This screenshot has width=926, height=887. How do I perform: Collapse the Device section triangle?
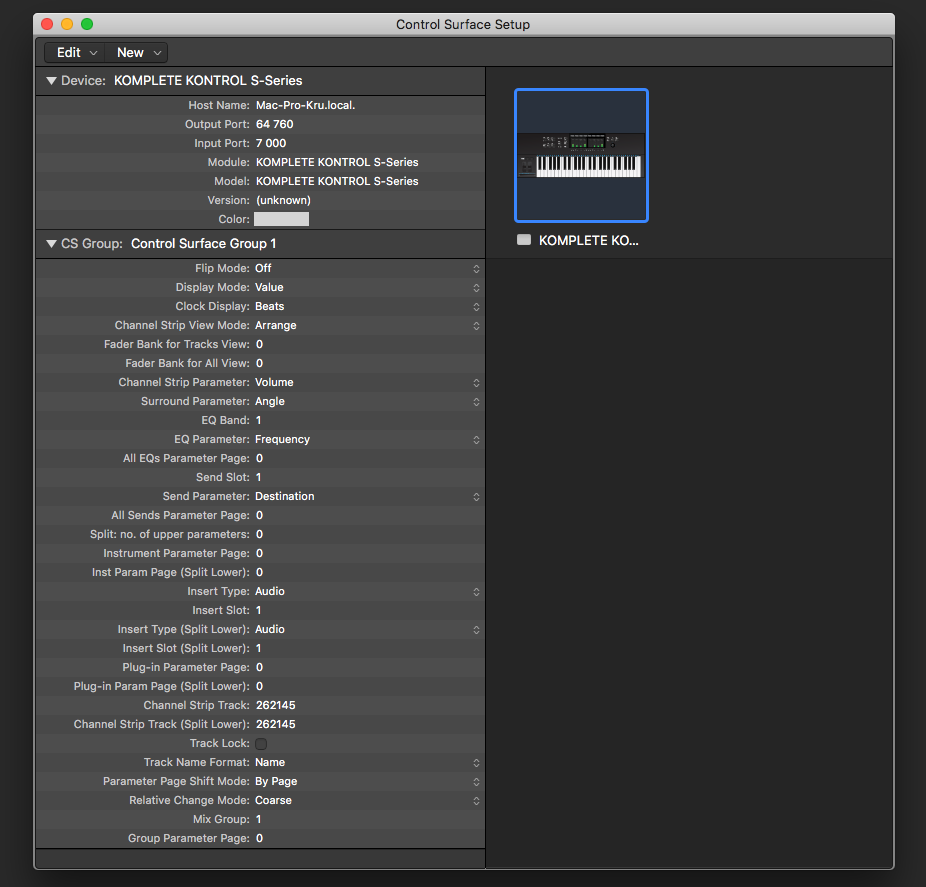[x=51, y=80]
